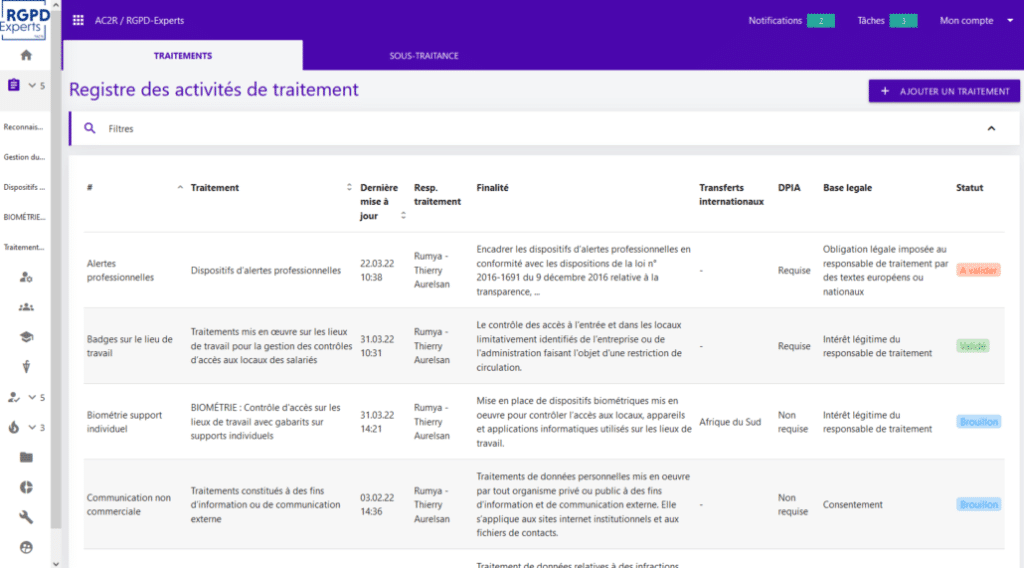Screen dimensions: 1024x568
Task: Collapse the Filtres panel chevron
Action: (x=991, y=129)
